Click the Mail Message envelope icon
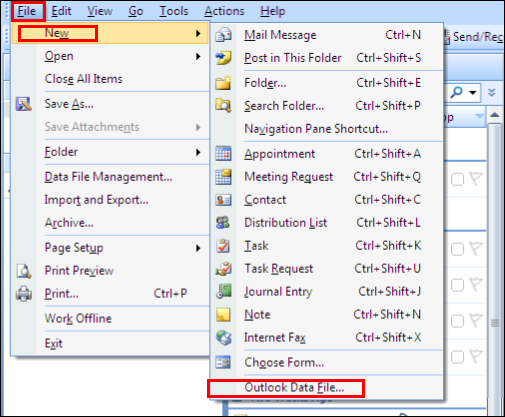Image resolution: width=505 pixels, height=417 pixels. coord(223,35)
